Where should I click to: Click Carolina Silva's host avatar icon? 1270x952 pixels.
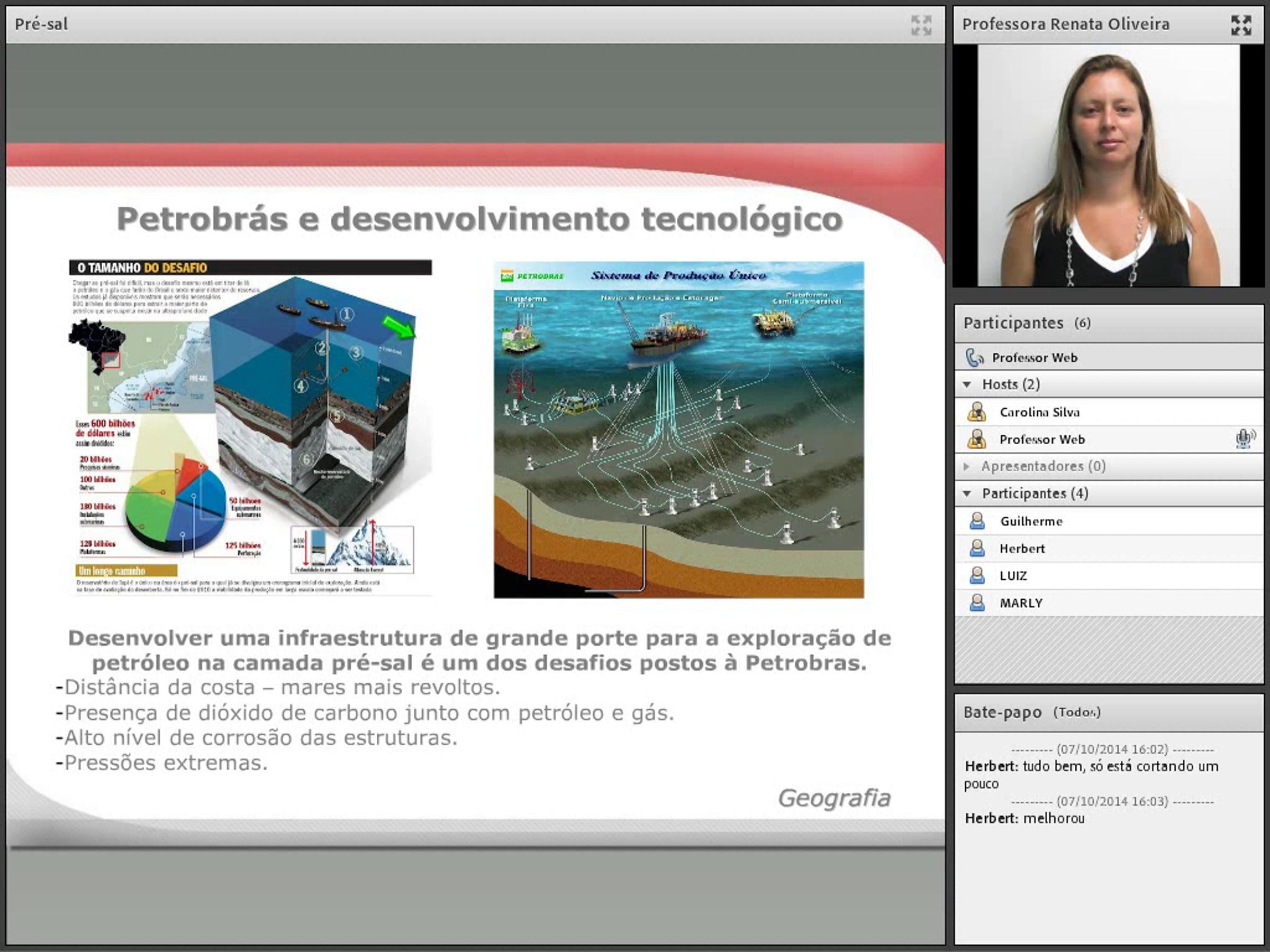coord(977,412)
